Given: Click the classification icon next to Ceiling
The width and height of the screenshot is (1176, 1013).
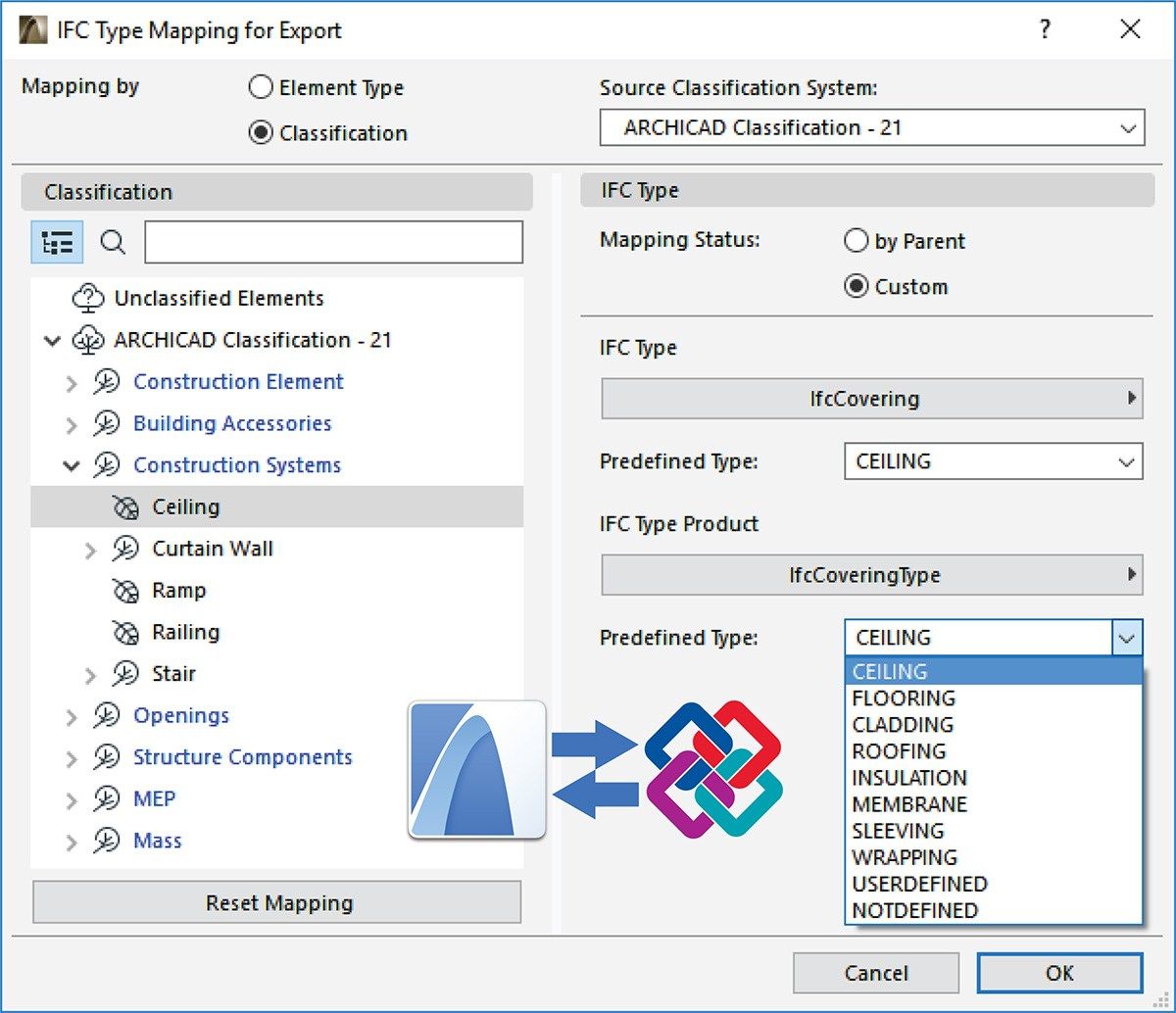Looking at the screenshot, I should [126, 506].
